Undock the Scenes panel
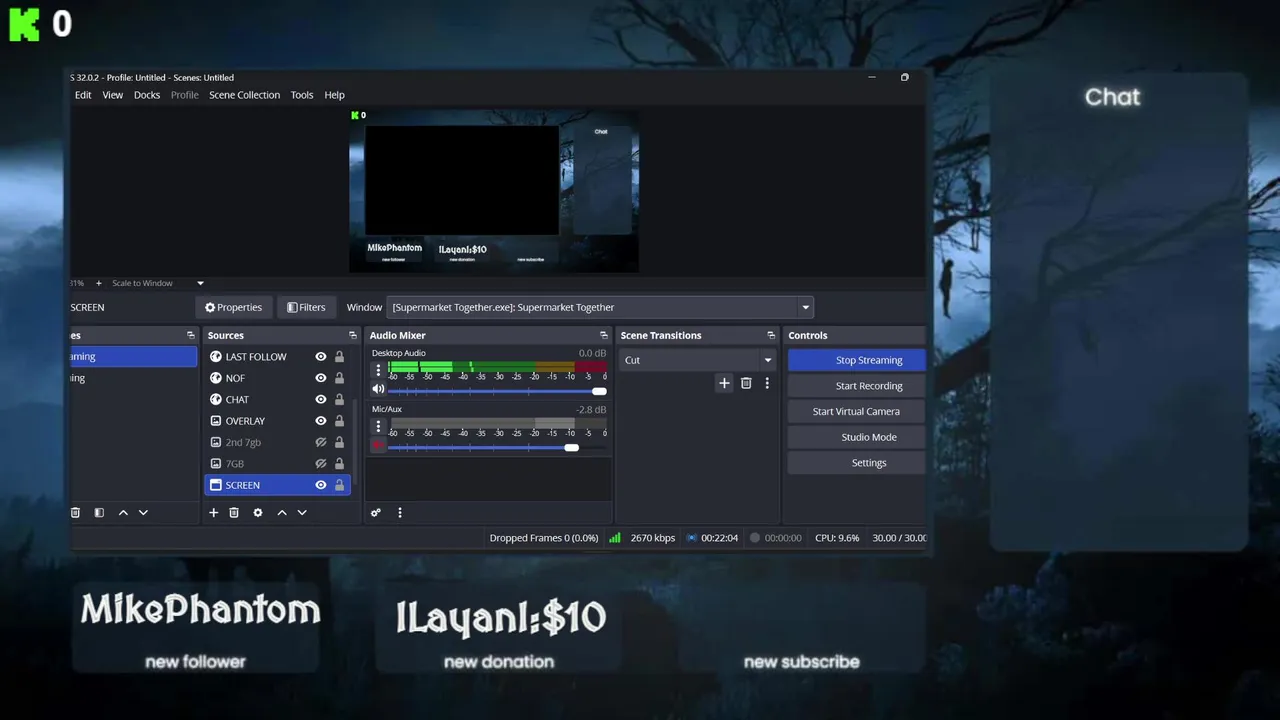The height and width of the screenshot is (720, 1280). click(190, 336)
